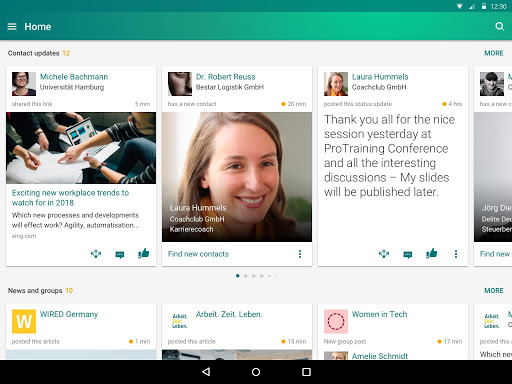
Task: Open overflow menu on Dr. Robert Reuss card
Action: click(x=300, y=254)
